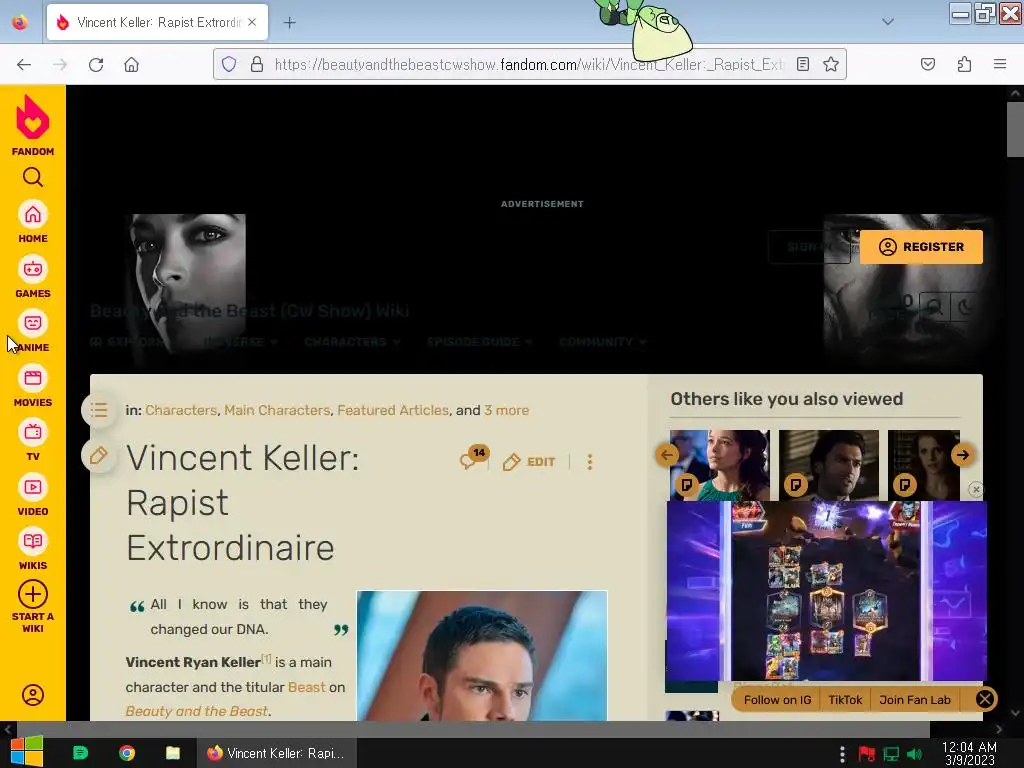Select the Vincent Keller browser tab

point(157,22)
